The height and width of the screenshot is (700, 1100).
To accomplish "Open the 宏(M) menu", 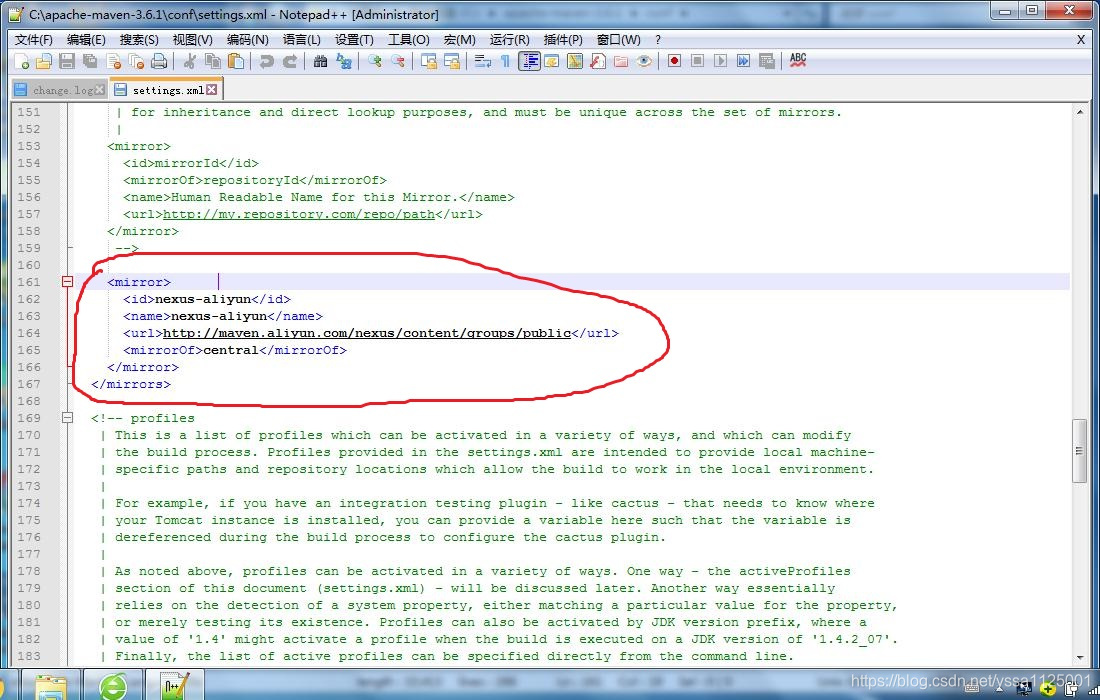I will 459,40.
